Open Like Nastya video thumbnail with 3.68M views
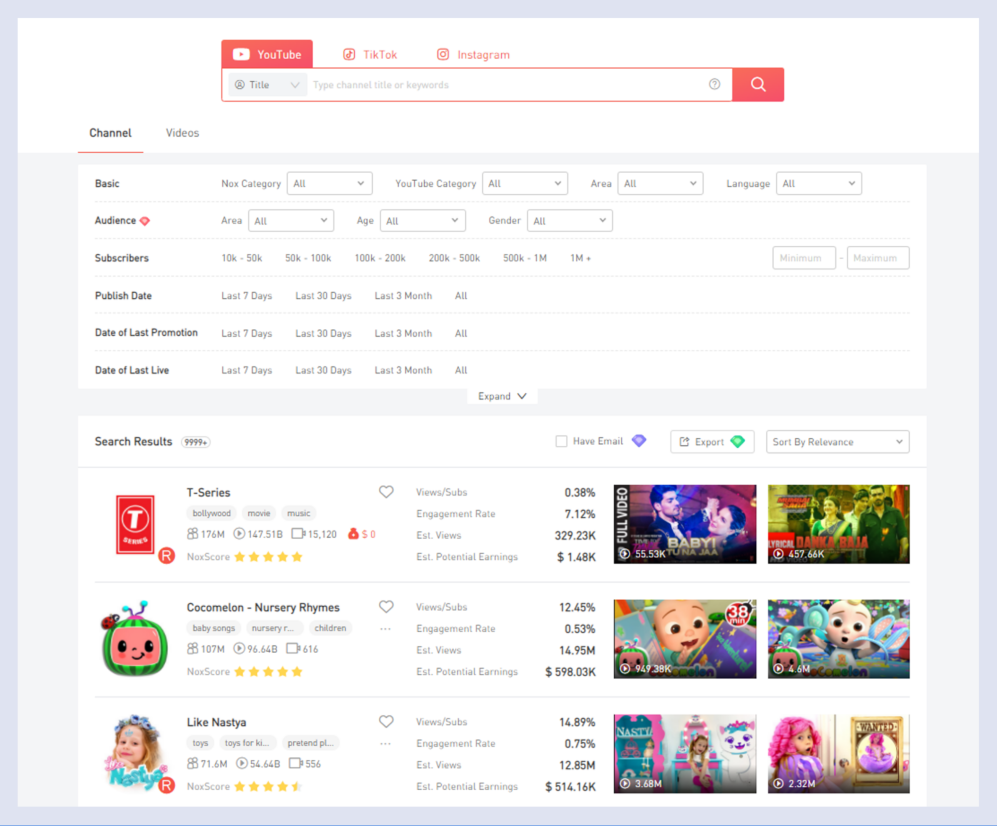 pos(685,754)
